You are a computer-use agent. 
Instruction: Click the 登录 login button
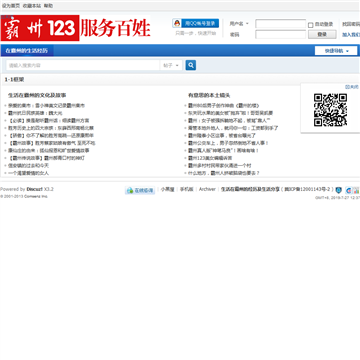(322, 34)
